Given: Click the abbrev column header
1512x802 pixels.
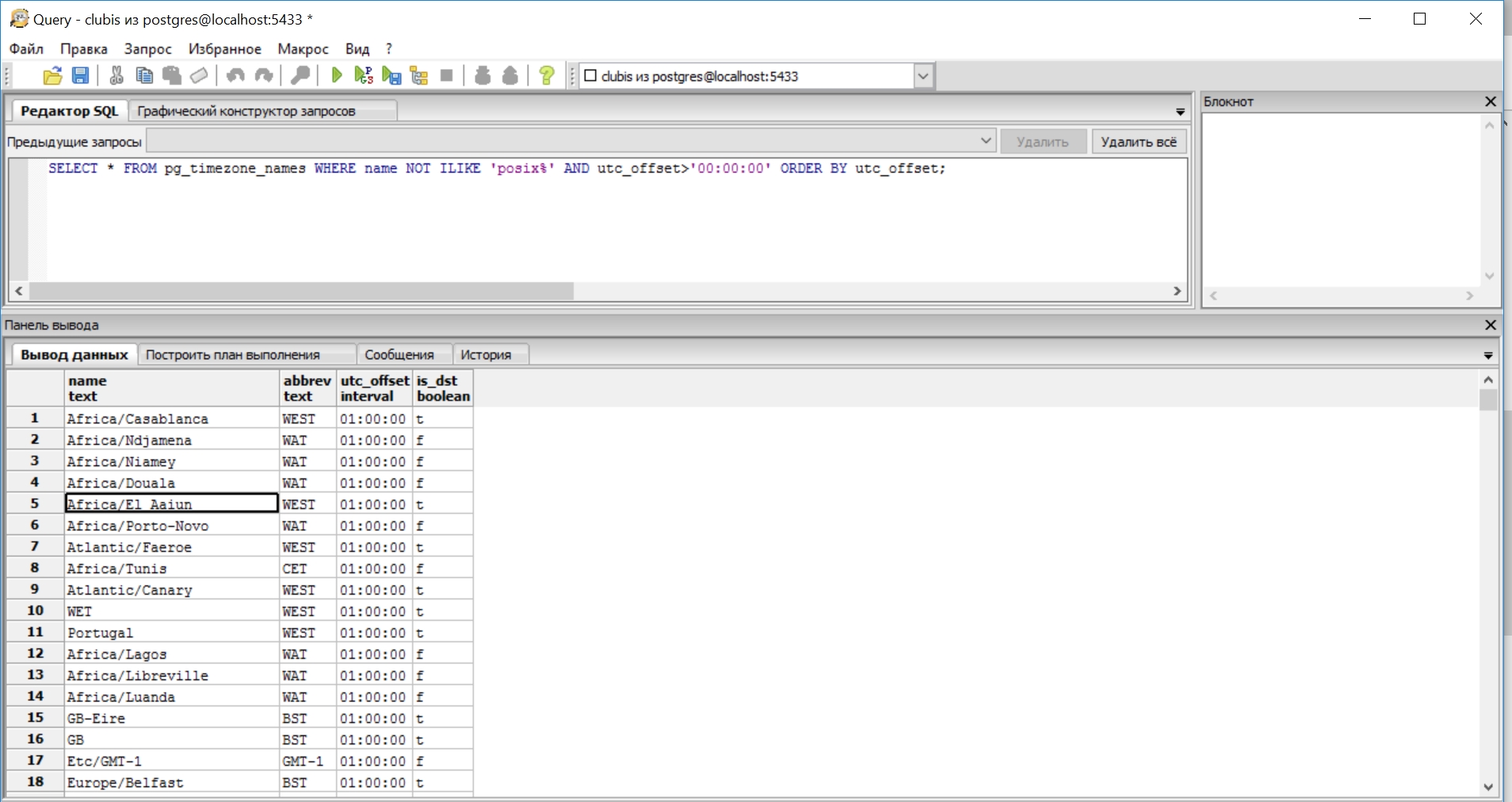Looking at the screenshot, I should pyautogui.click(x=308, y=388).
